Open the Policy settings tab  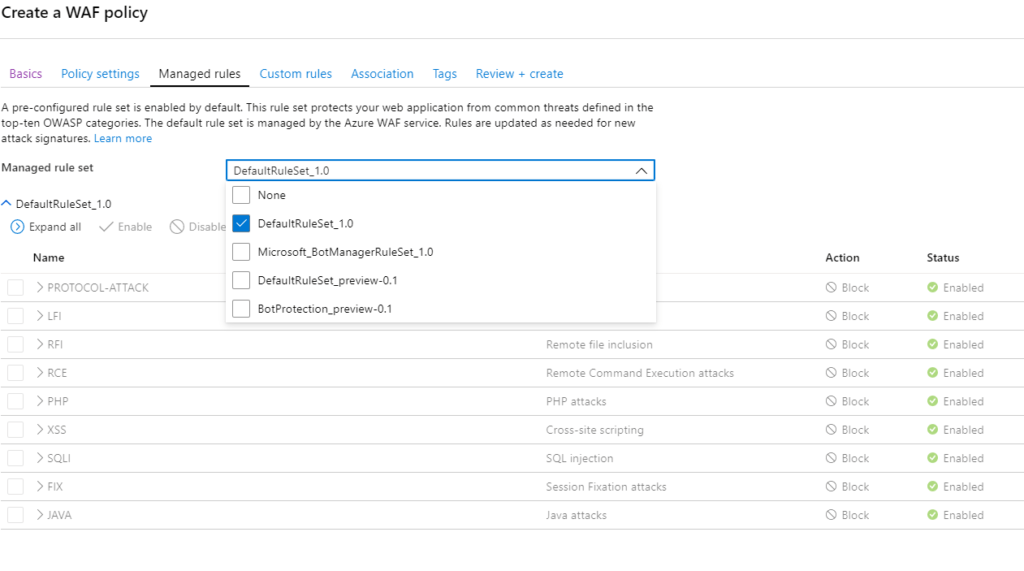click(100, 74)
